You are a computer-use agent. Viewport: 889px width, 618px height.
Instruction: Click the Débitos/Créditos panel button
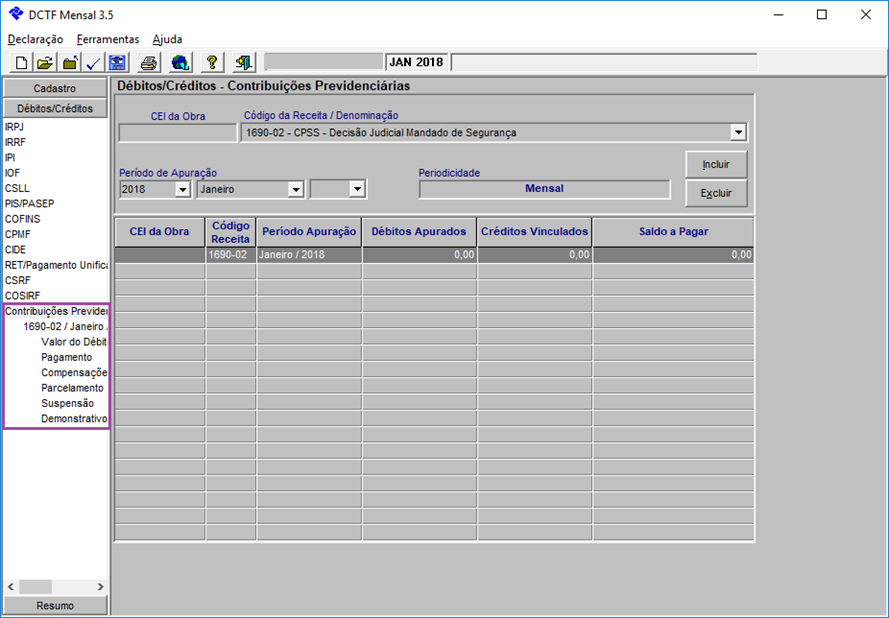55,108
